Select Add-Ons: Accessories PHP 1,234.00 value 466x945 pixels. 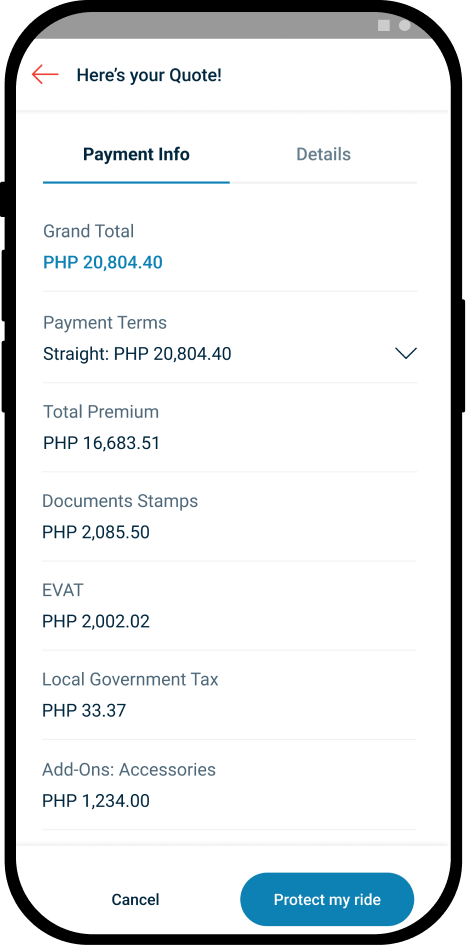pyautogui.click(x=96, y=801)
